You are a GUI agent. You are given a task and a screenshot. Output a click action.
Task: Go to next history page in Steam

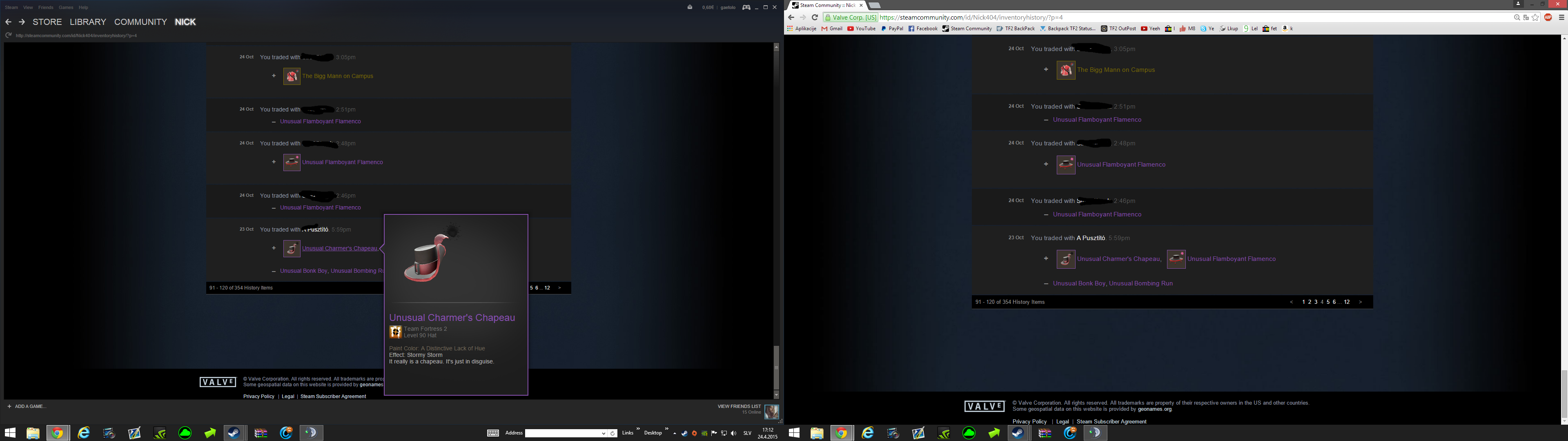point(559,288)
